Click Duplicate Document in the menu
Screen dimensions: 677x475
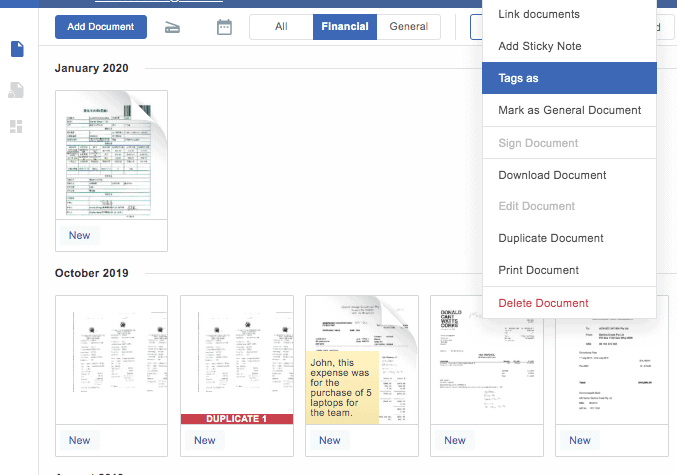pos(551,238)
